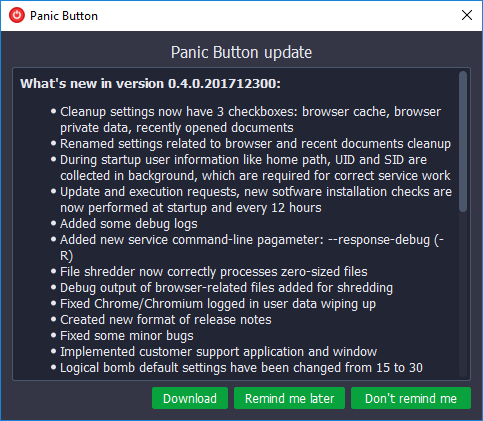Choose Remind me later
This screenshot has width=483, height=421.
[289, 398]
